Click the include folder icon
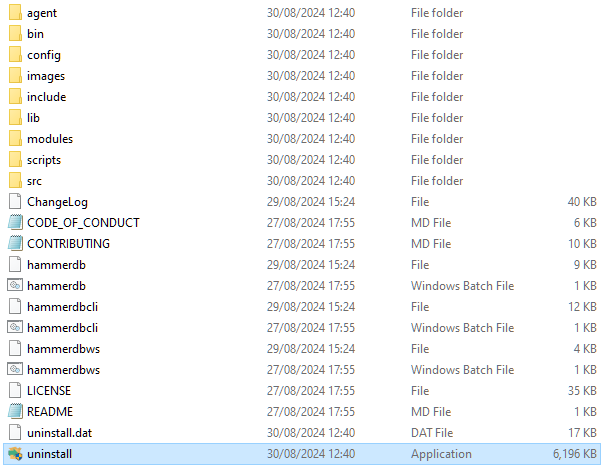 coord(15,96)
